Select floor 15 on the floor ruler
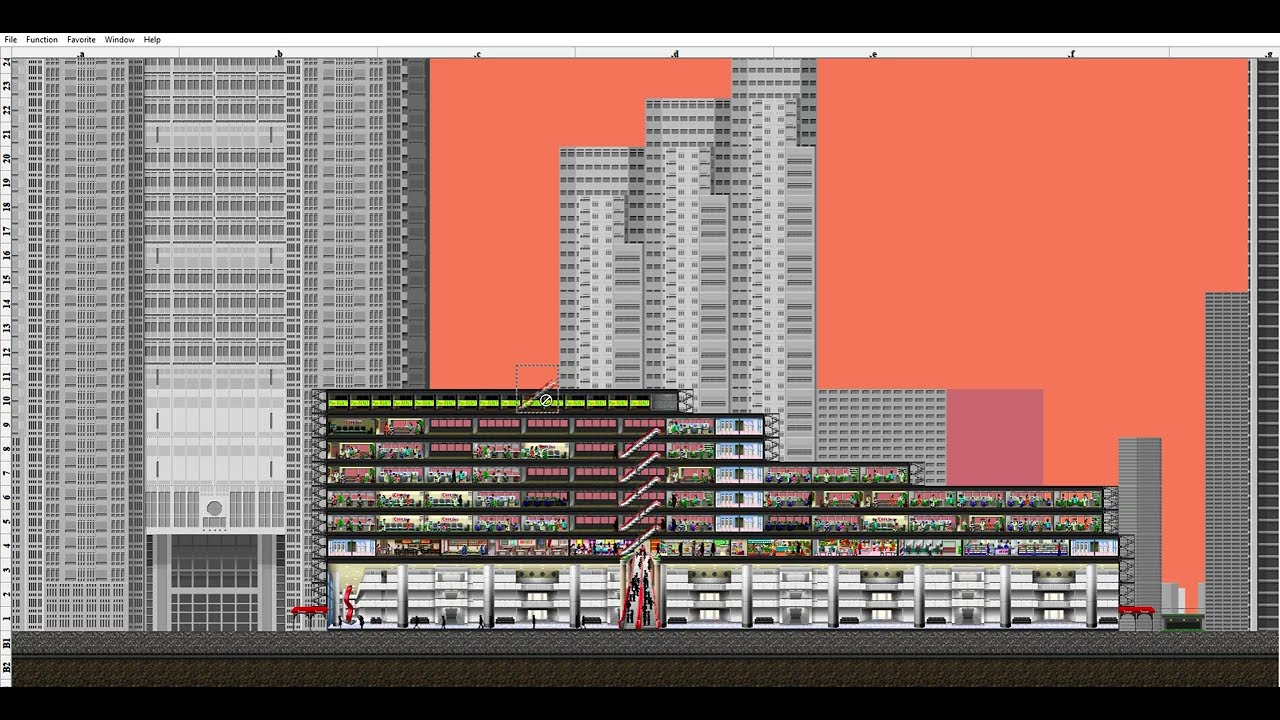The height and width of the screenshot is (720, 1280). [x=7, y=279]
